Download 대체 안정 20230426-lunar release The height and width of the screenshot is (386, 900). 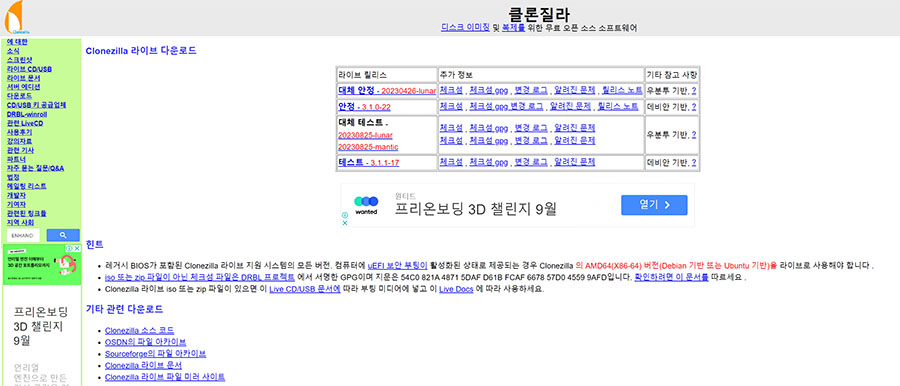tap(387, 91)
